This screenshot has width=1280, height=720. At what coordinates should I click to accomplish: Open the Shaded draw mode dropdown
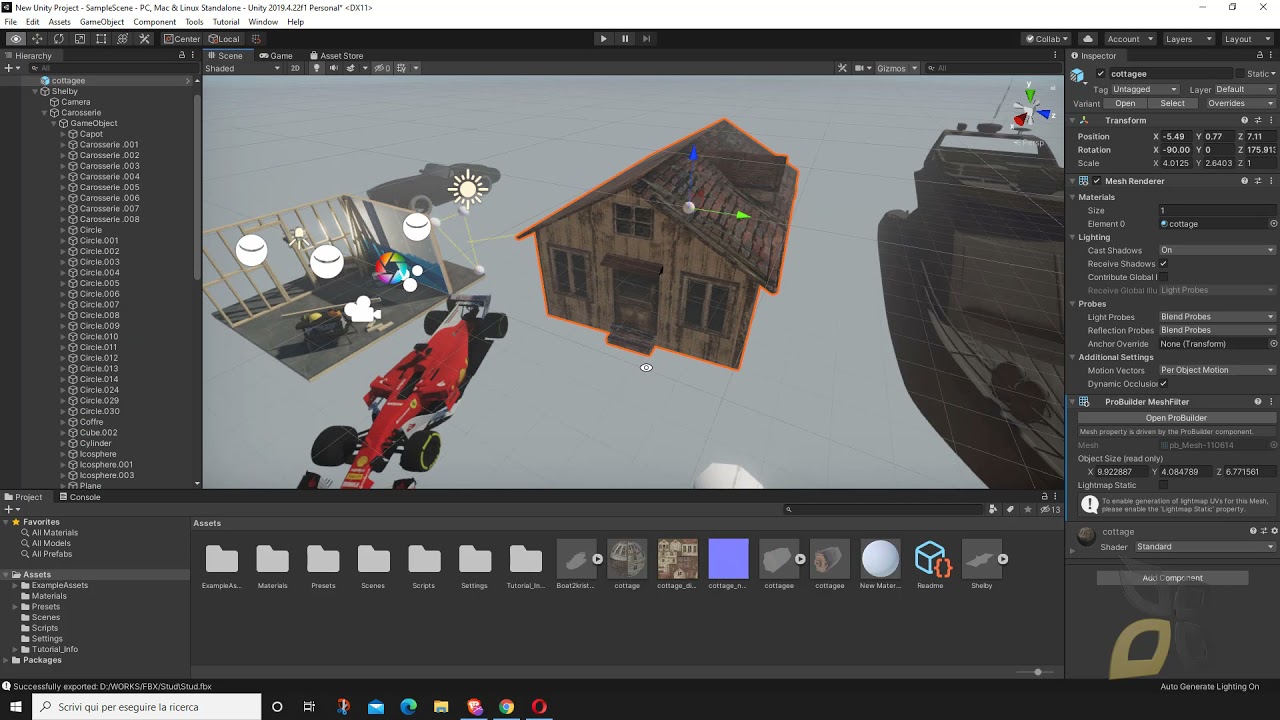pos(243,68)
